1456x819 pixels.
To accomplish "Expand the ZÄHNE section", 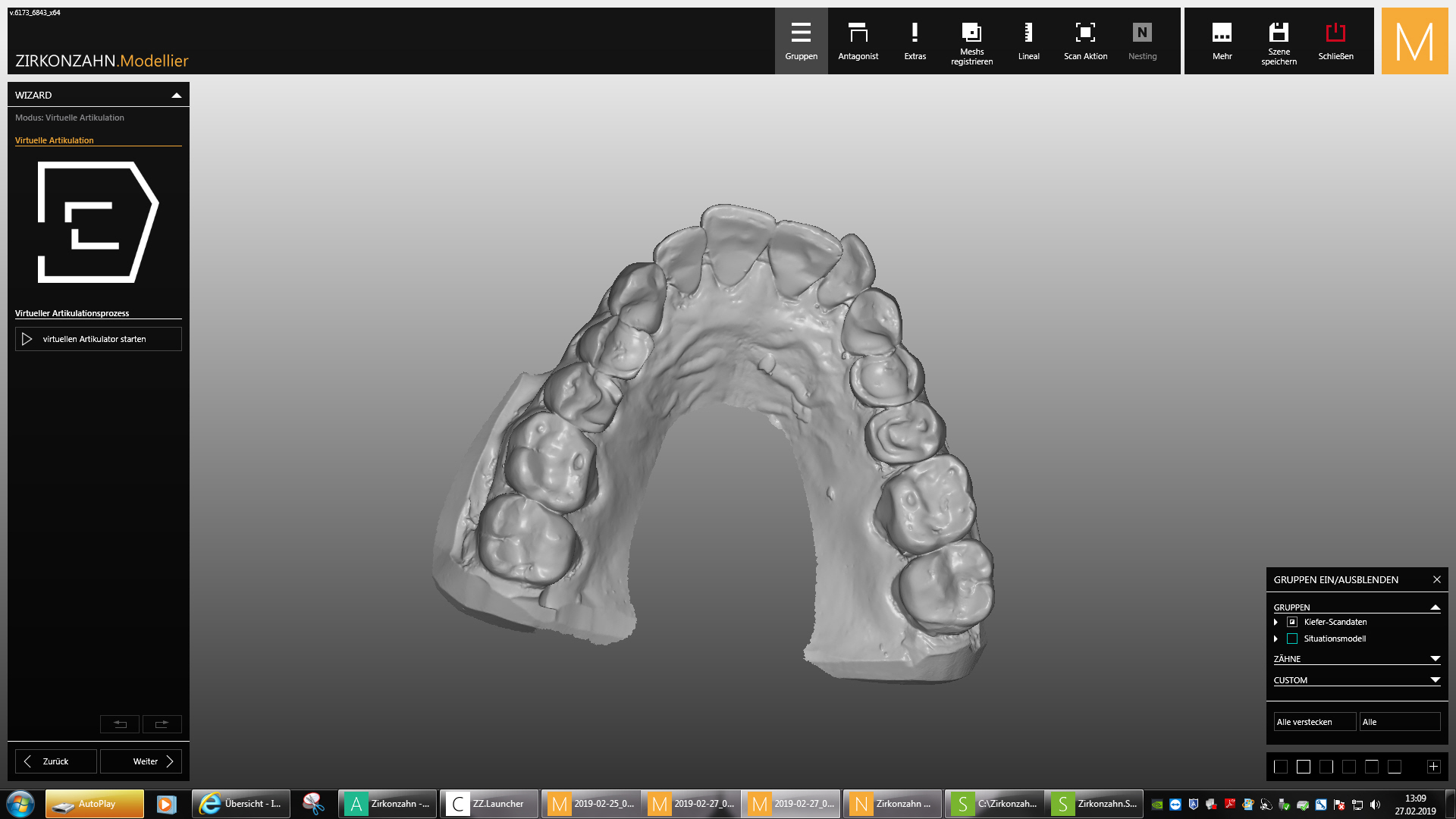I will pyautogui.click(x=1435, y=659).
